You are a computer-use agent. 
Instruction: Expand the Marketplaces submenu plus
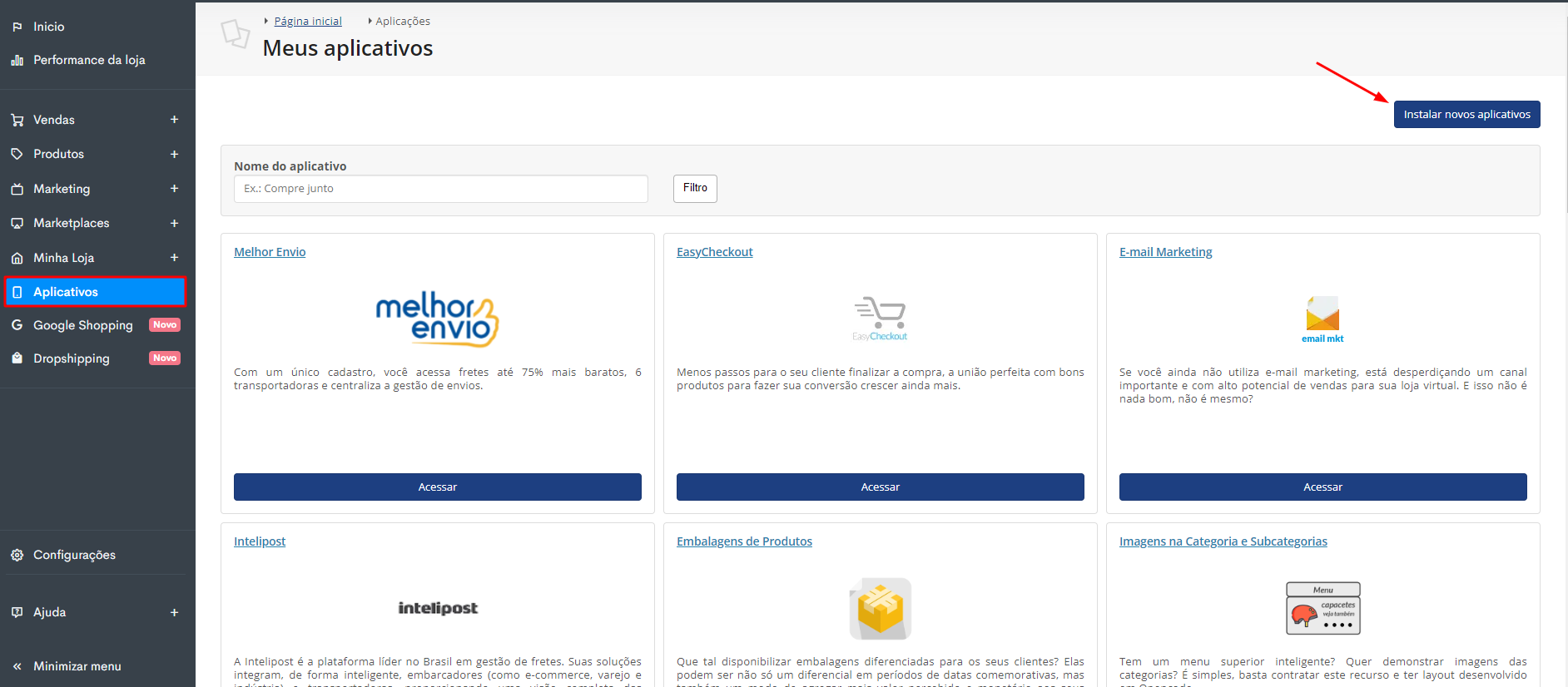[x=174, y=223]
